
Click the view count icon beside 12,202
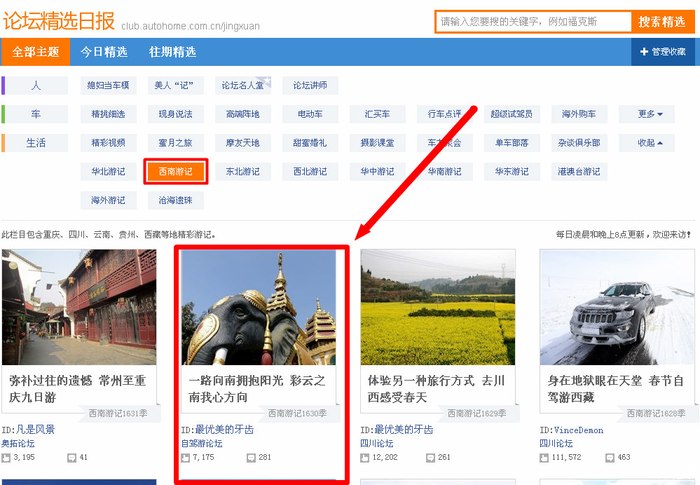[365, 457]
